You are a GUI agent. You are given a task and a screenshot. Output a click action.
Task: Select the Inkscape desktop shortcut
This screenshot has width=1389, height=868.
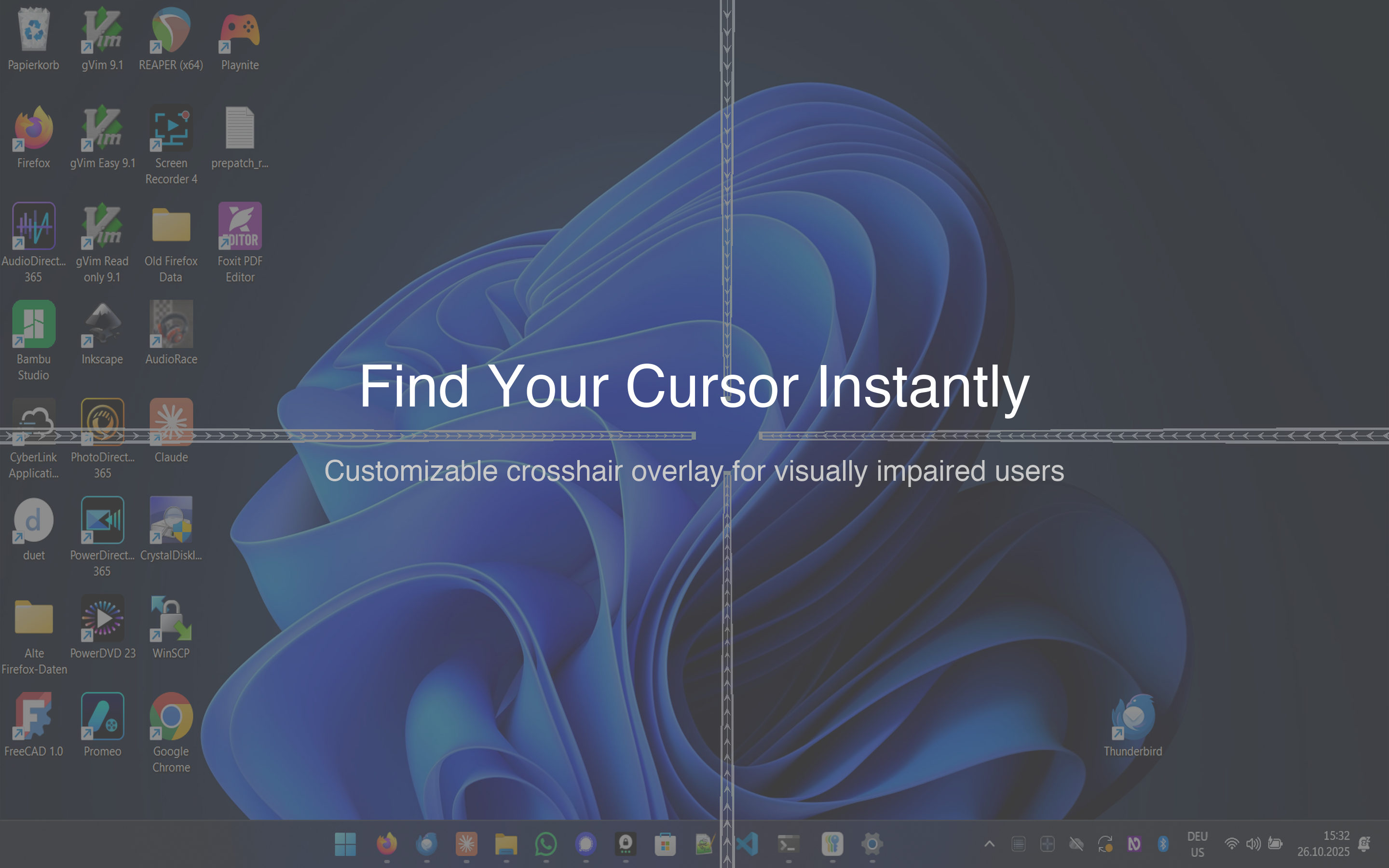click(102, 325)
